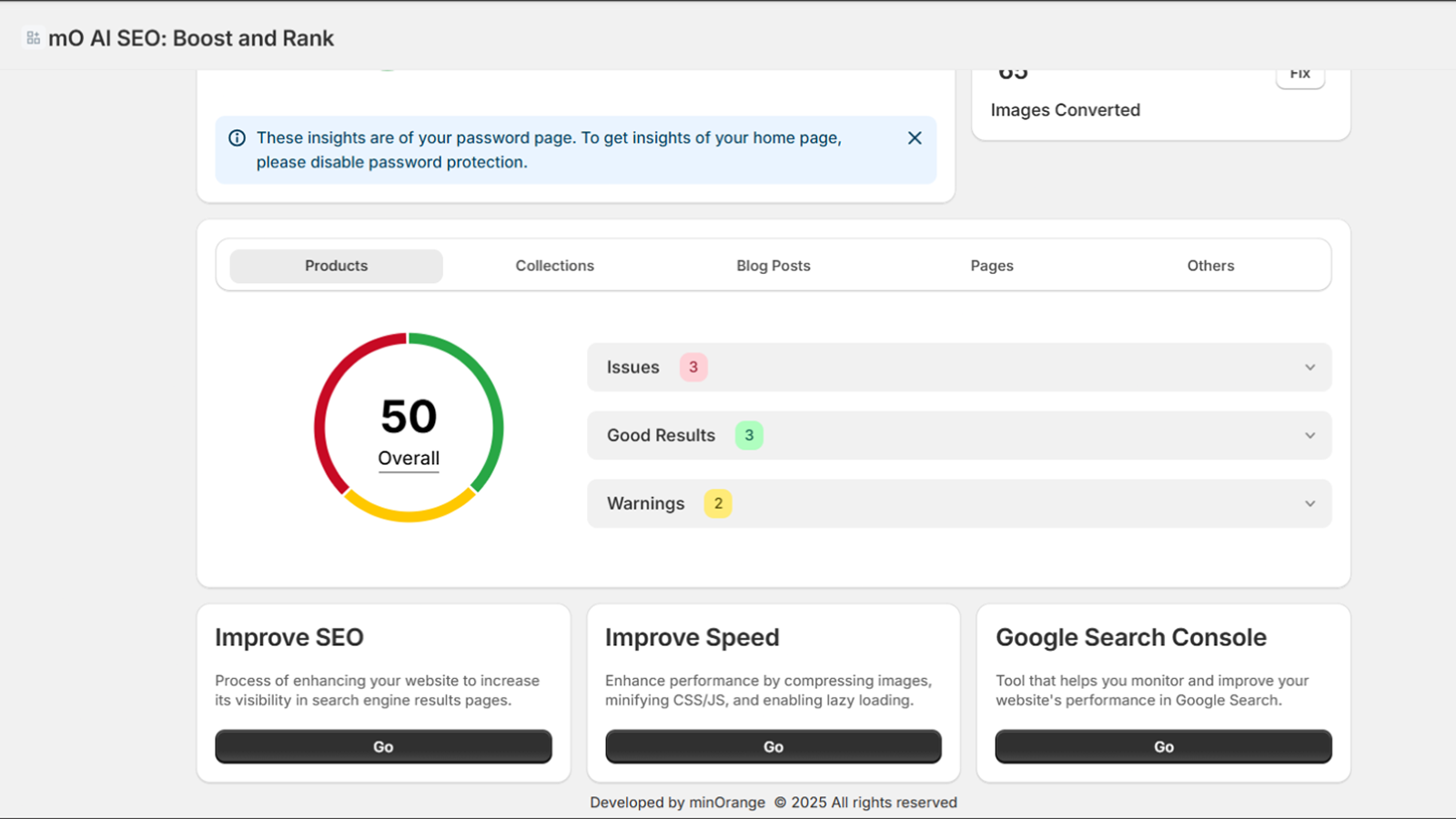Viewport: 1456px width, 819px height.
Task: Switch to the Pages tab
Action: click(x=991, y=266)
